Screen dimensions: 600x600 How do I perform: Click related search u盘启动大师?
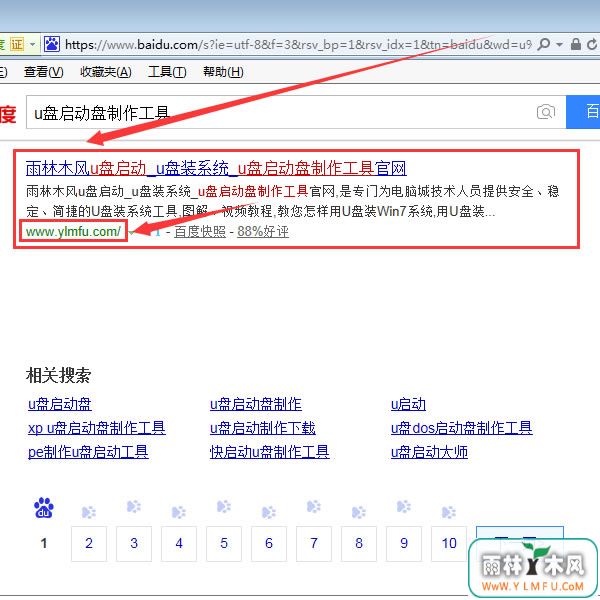pos(429,452)
